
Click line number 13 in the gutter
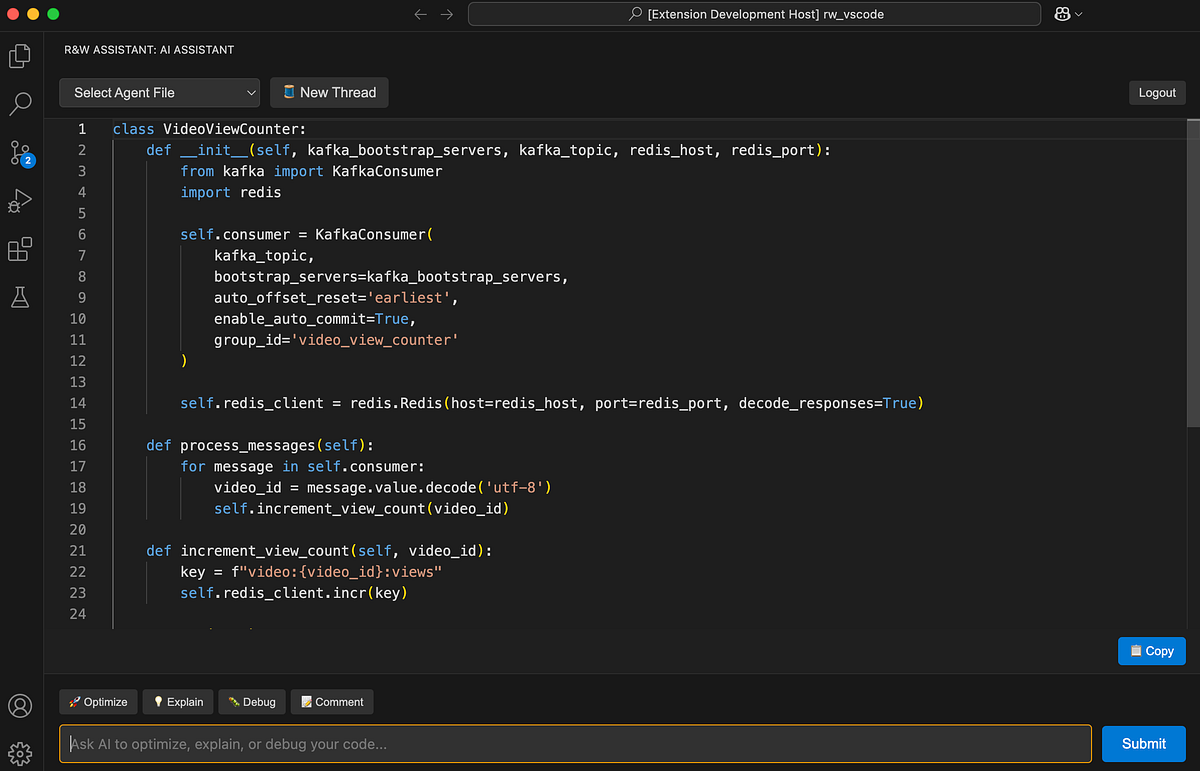pyautogui.click(x=78, y=382)
